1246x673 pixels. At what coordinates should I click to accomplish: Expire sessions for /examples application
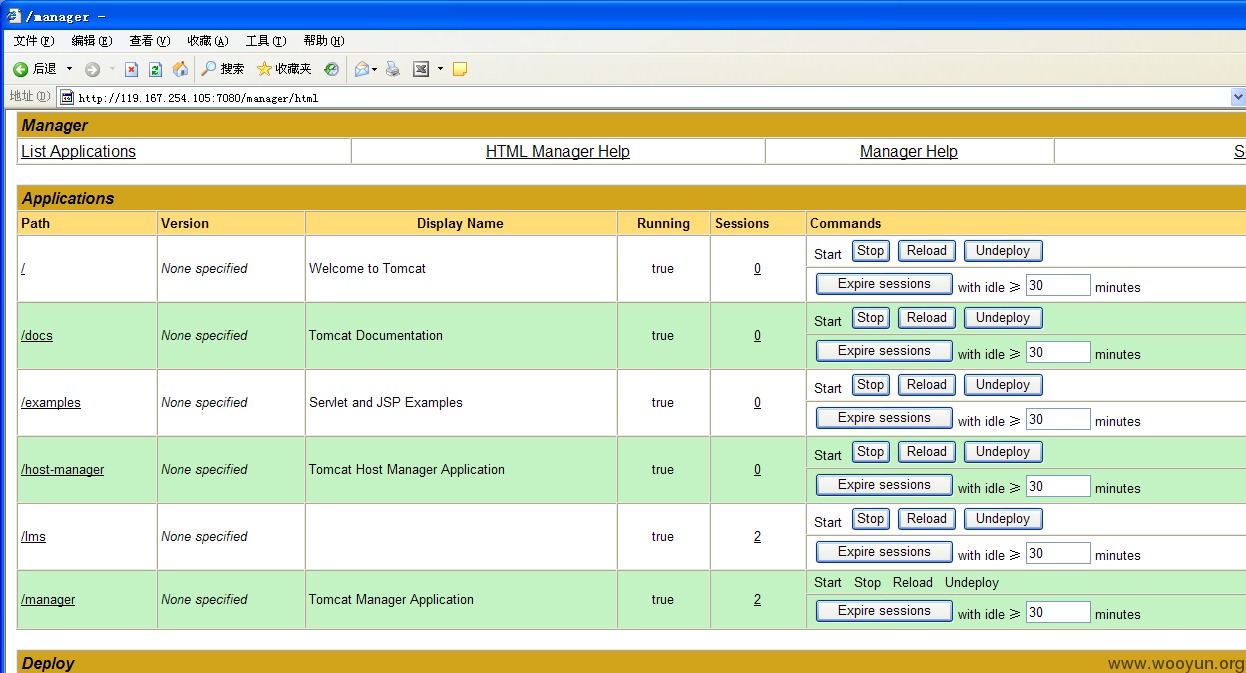[884, 418]
